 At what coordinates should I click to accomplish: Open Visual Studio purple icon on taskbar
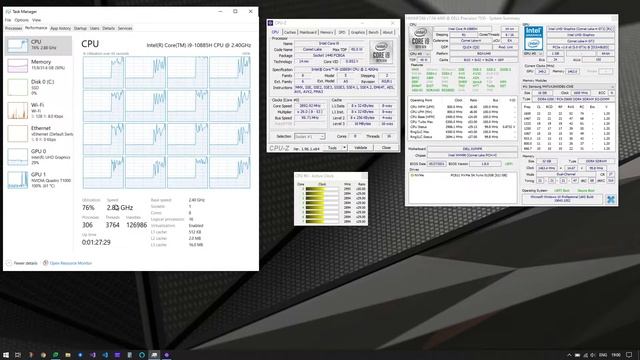tap(93, 355)
